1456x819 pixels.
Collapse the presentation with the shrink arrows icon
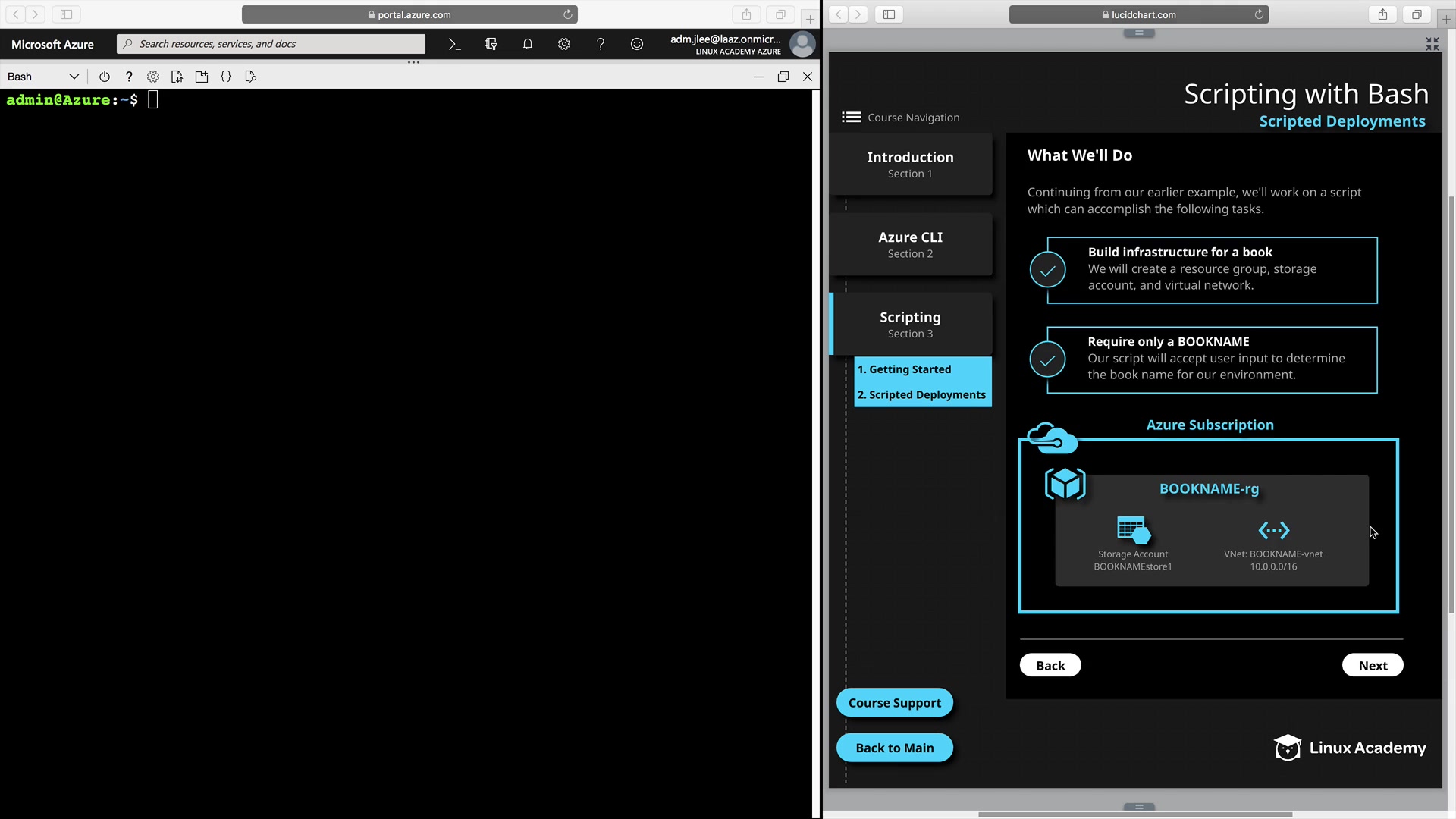[1432, 44]
